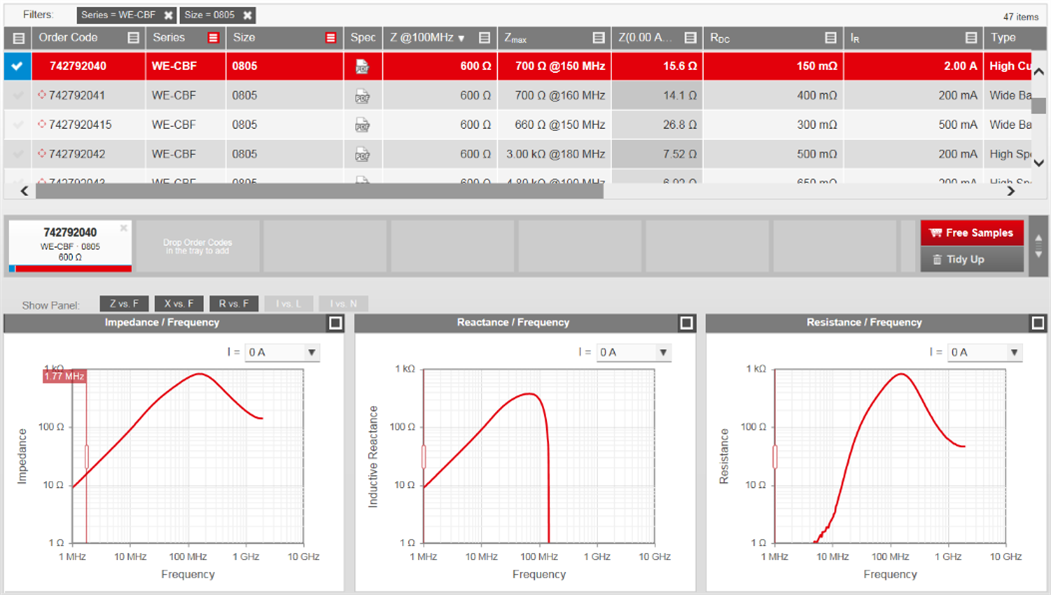Open RDC column filter menu
Viewport: 1051px width, 595px height.
[830, 38]
